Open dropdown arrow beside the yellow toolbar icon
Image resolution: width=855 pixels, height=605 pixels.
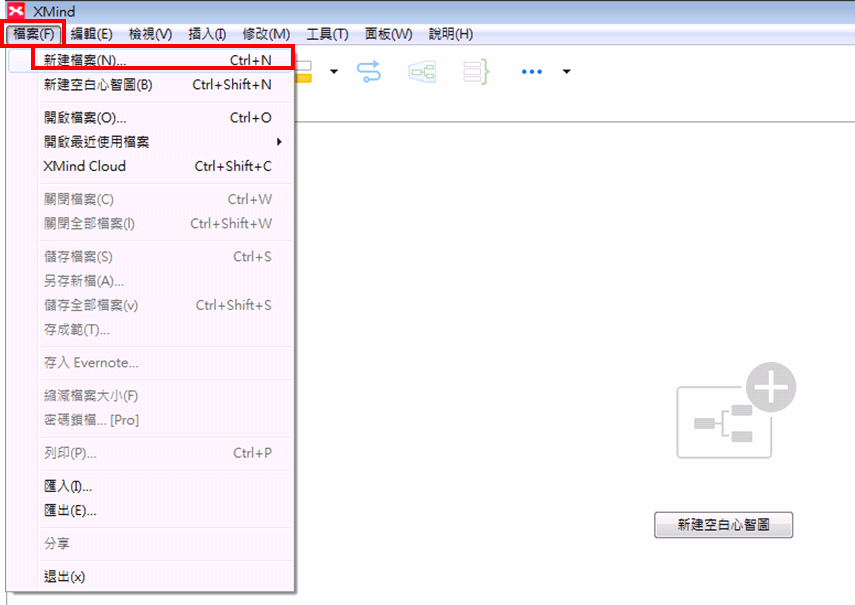click(x=334, y=72)
